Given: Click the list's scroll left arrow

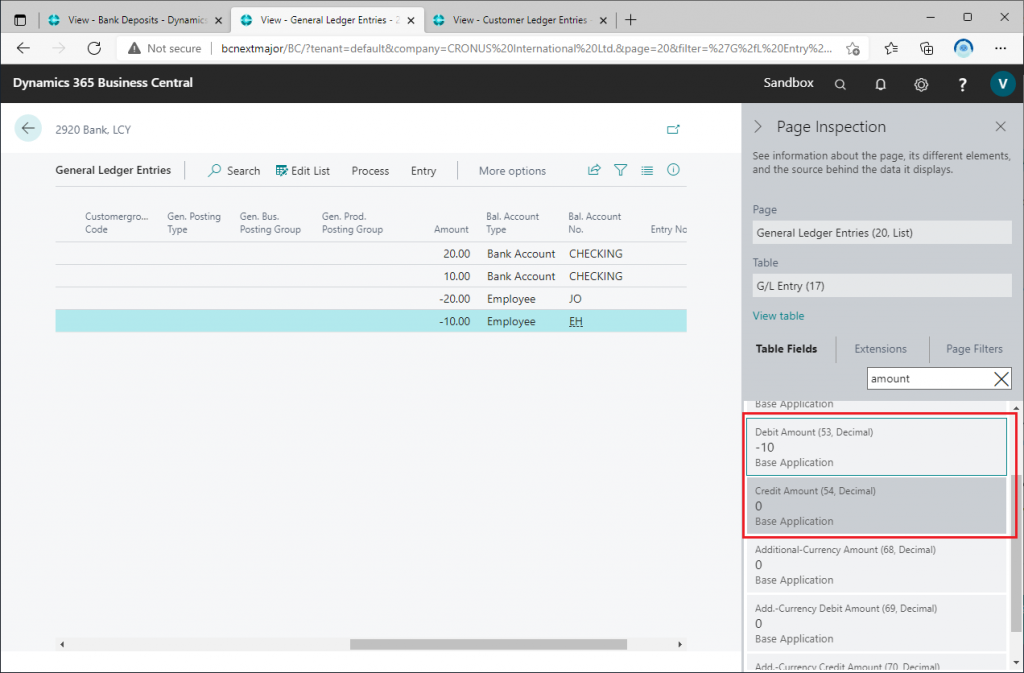Looking at the screenshot, I should (x=62, y=644).
